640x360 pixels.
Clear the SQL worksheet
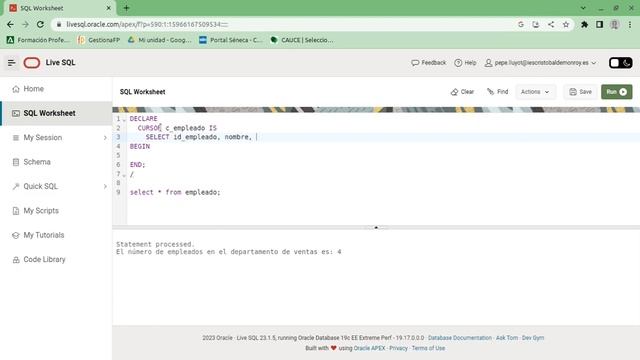[x=462, y=92]
